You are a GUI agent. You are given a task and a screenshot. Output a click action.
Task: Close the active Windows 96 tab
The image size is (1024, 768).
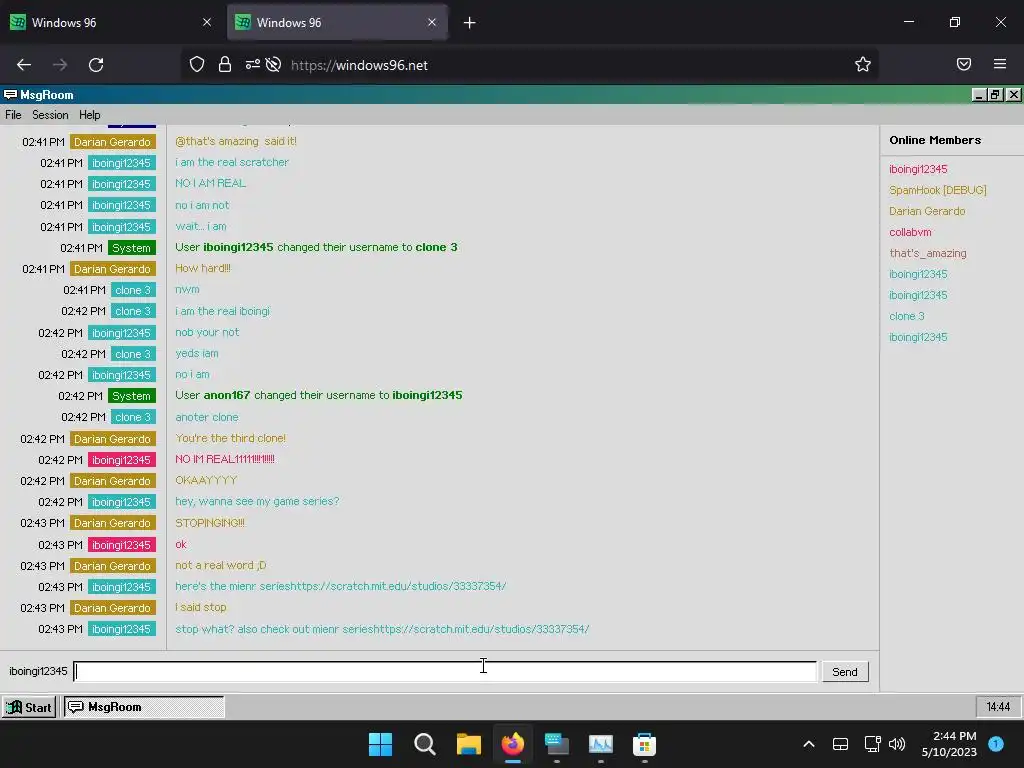(432, 22)
